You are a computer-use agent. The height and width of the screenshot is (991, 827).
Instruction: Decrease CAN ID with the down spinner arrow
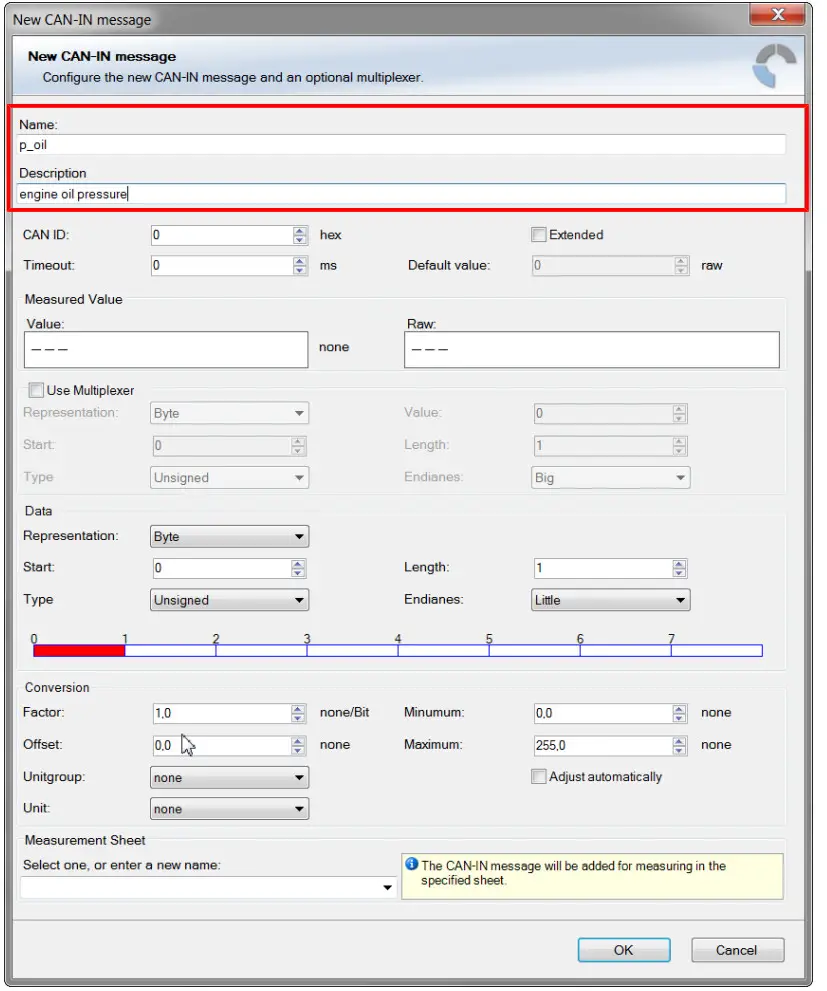tap(300, 240)
